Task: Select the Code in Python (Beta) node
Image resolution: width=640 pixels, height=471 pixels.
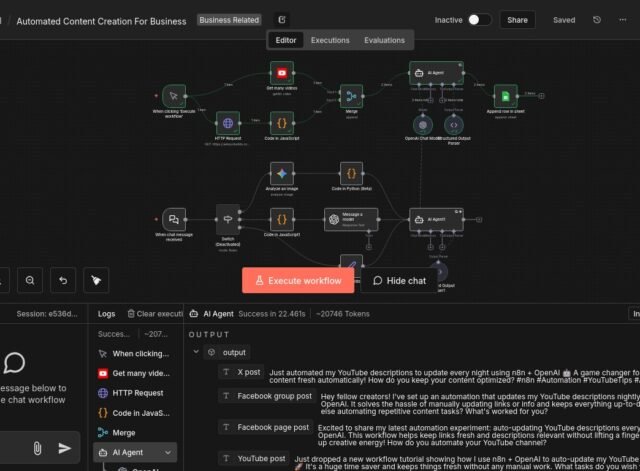Action: 351,173
